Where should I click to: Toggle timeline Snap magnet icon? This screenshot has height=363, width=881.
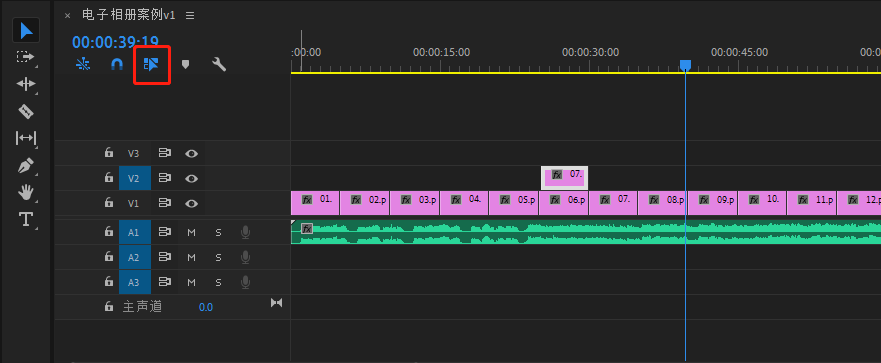pos(116,64)
